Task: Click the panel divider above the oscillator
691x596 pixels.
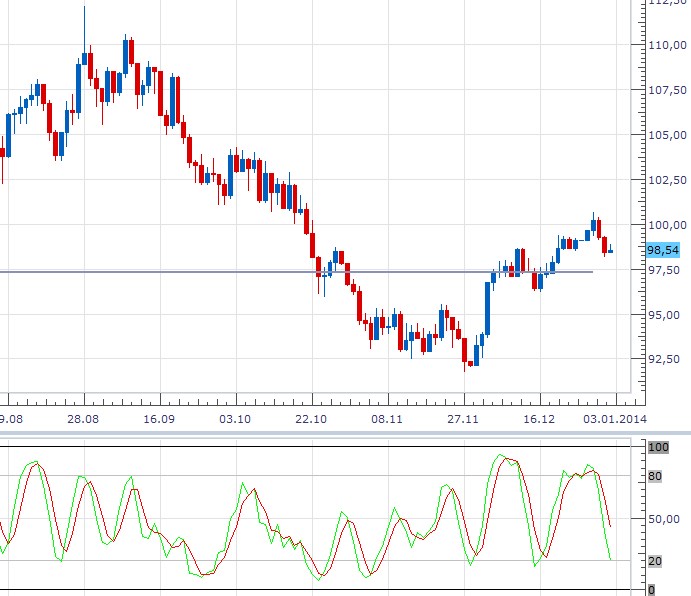Action: (345, 434)
